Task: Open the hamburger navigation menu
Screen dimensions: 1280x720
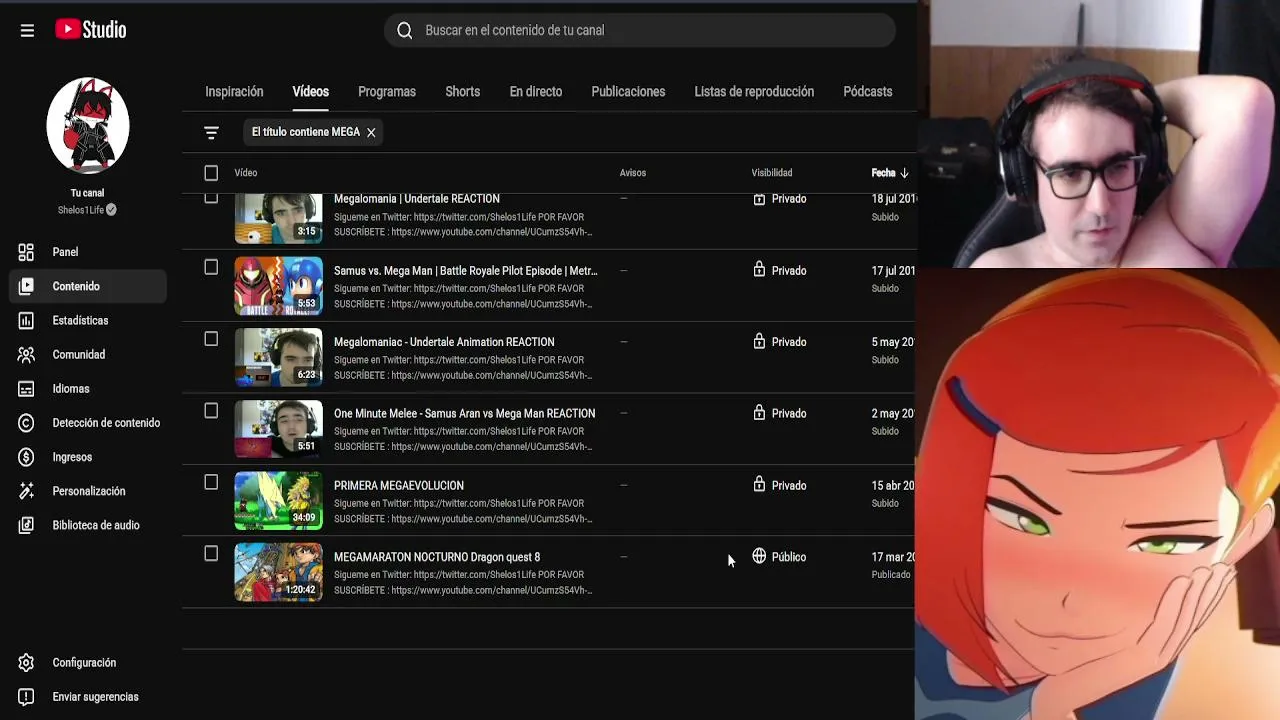Action: 27,30
